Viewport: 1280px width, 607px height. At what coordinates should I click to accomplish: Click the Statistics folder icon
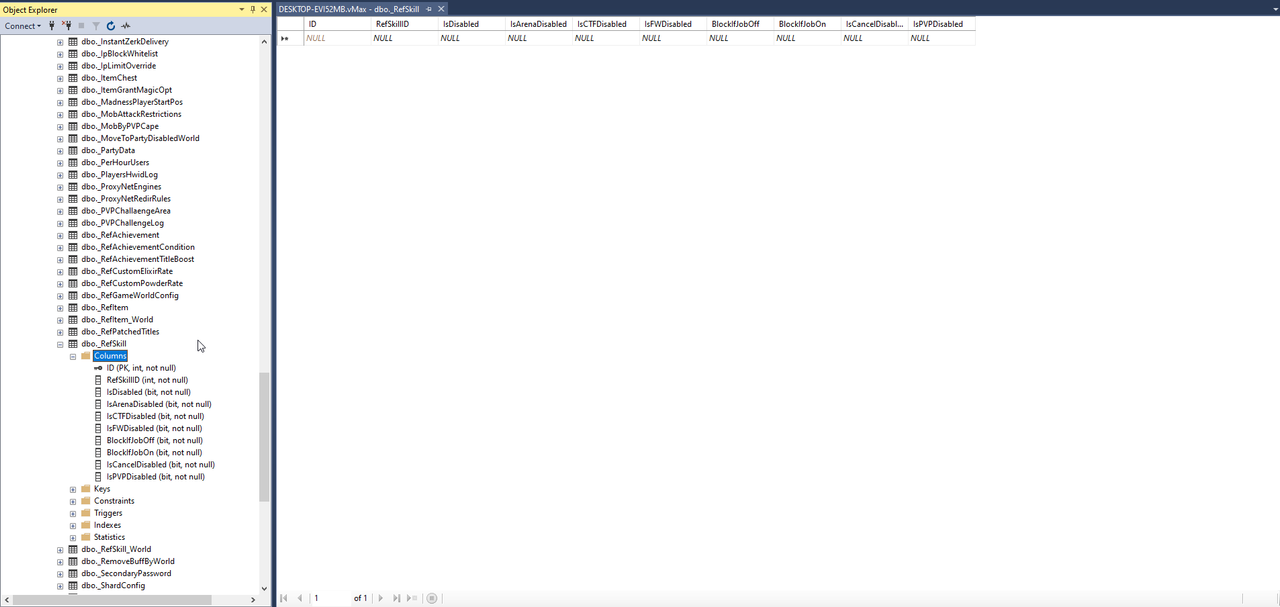point(86,537)
